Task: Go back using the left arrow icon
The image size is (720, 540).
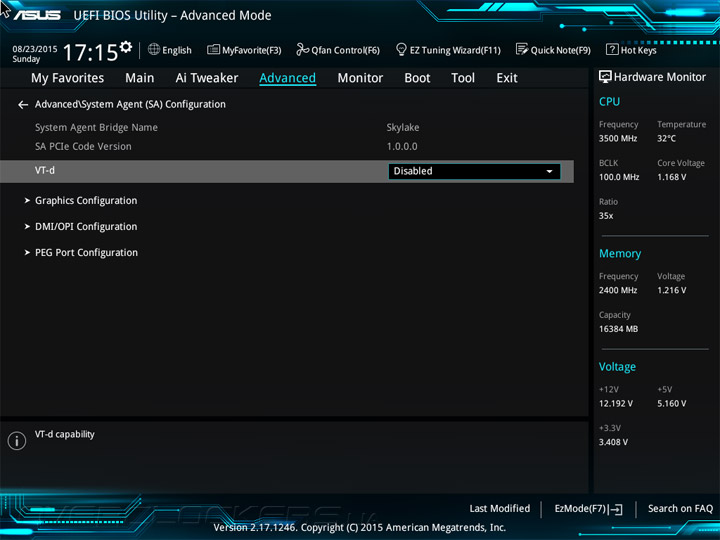Action: point(23,105)
